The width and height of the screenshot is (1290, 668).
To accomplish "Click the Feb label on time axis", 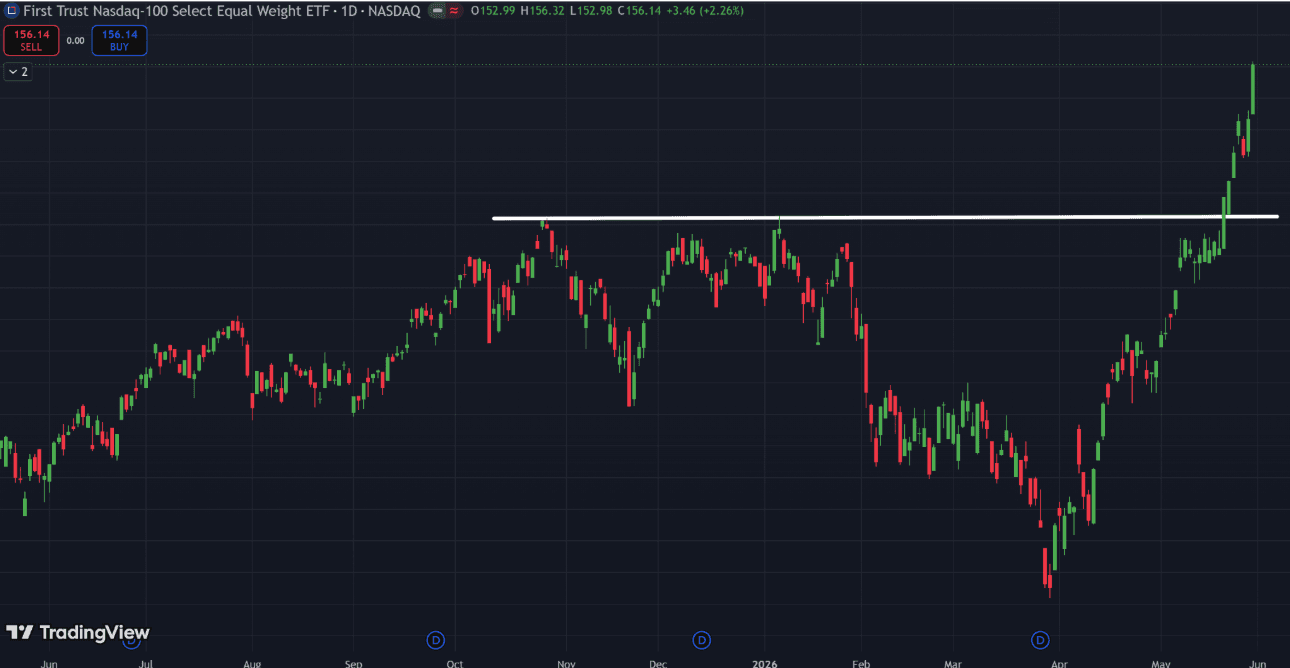I will (x=859, y=662).
